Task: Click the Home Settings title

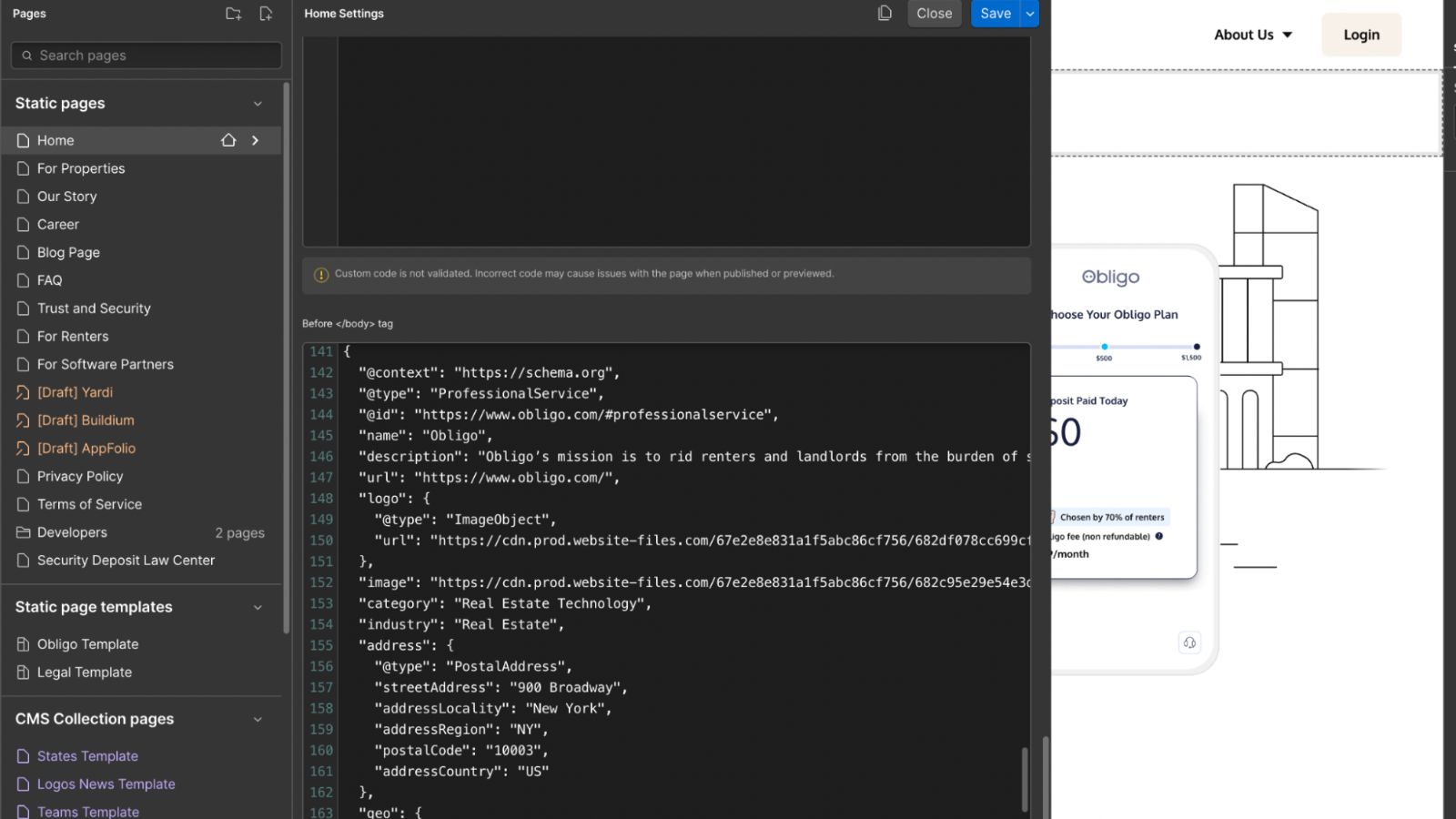Action: point(344,14)
